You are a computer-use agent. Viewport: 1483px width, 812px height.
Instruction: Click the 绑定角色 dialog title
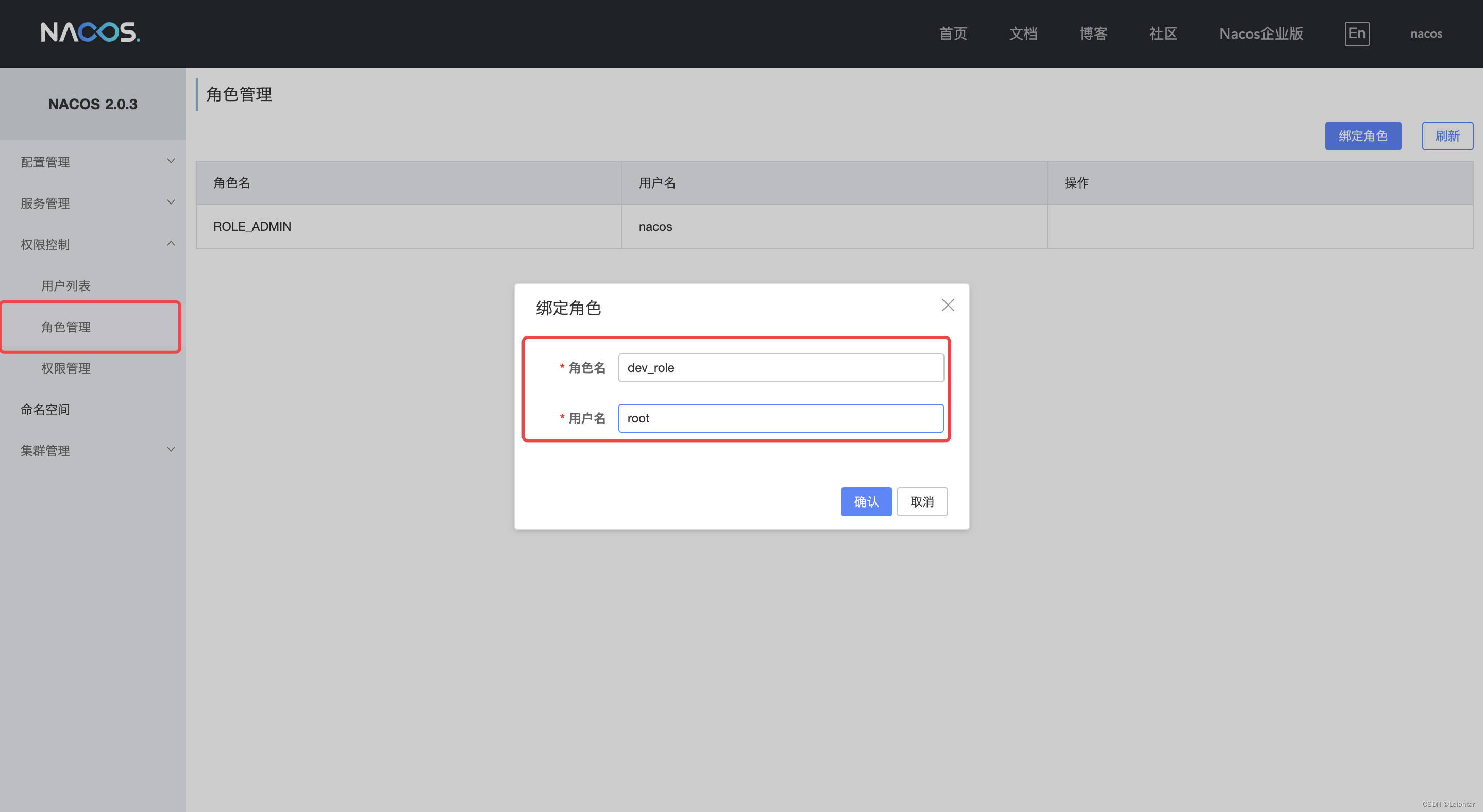(568, 308)
